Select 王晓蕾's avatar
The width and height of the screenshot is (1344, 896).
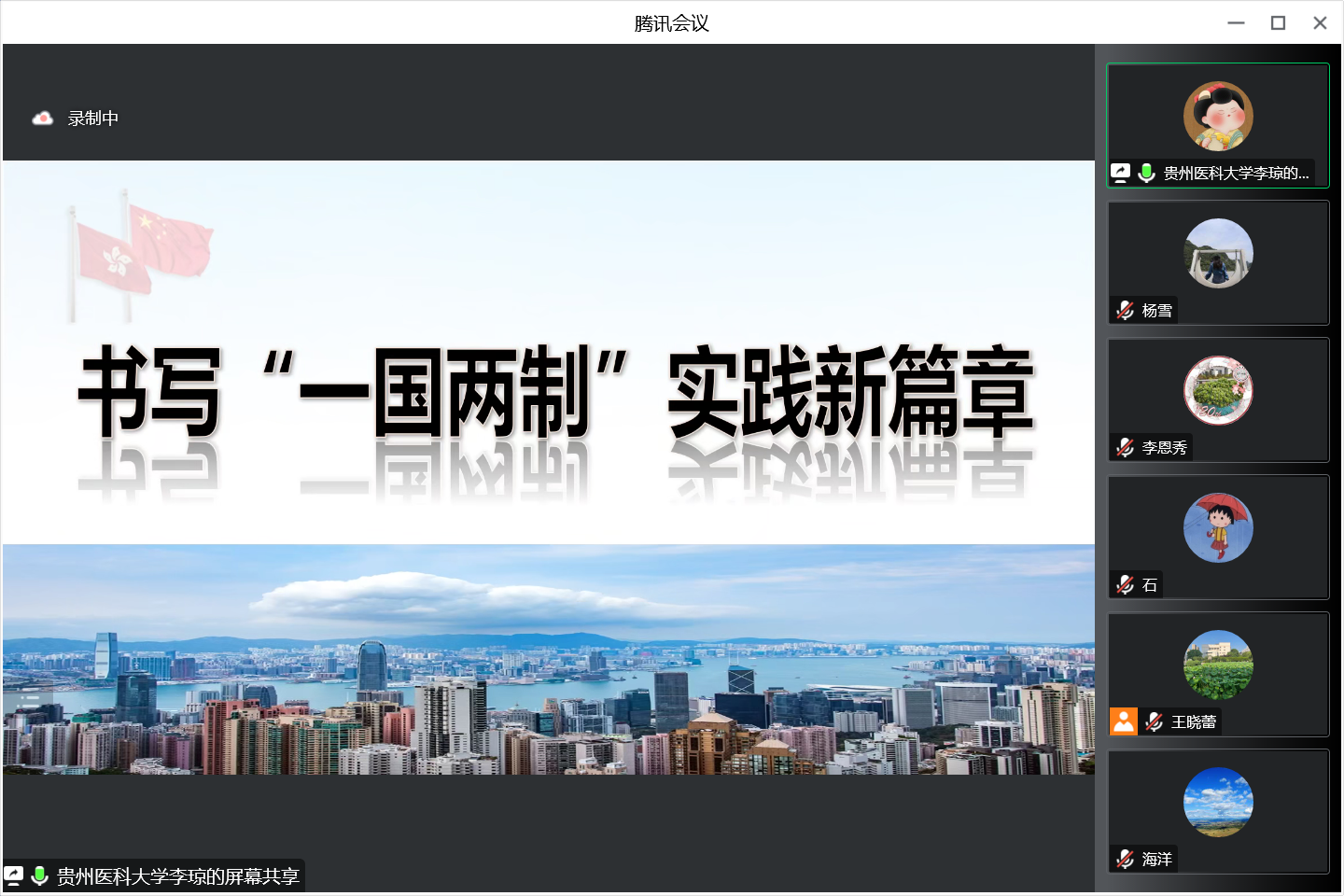point(1218,665)
